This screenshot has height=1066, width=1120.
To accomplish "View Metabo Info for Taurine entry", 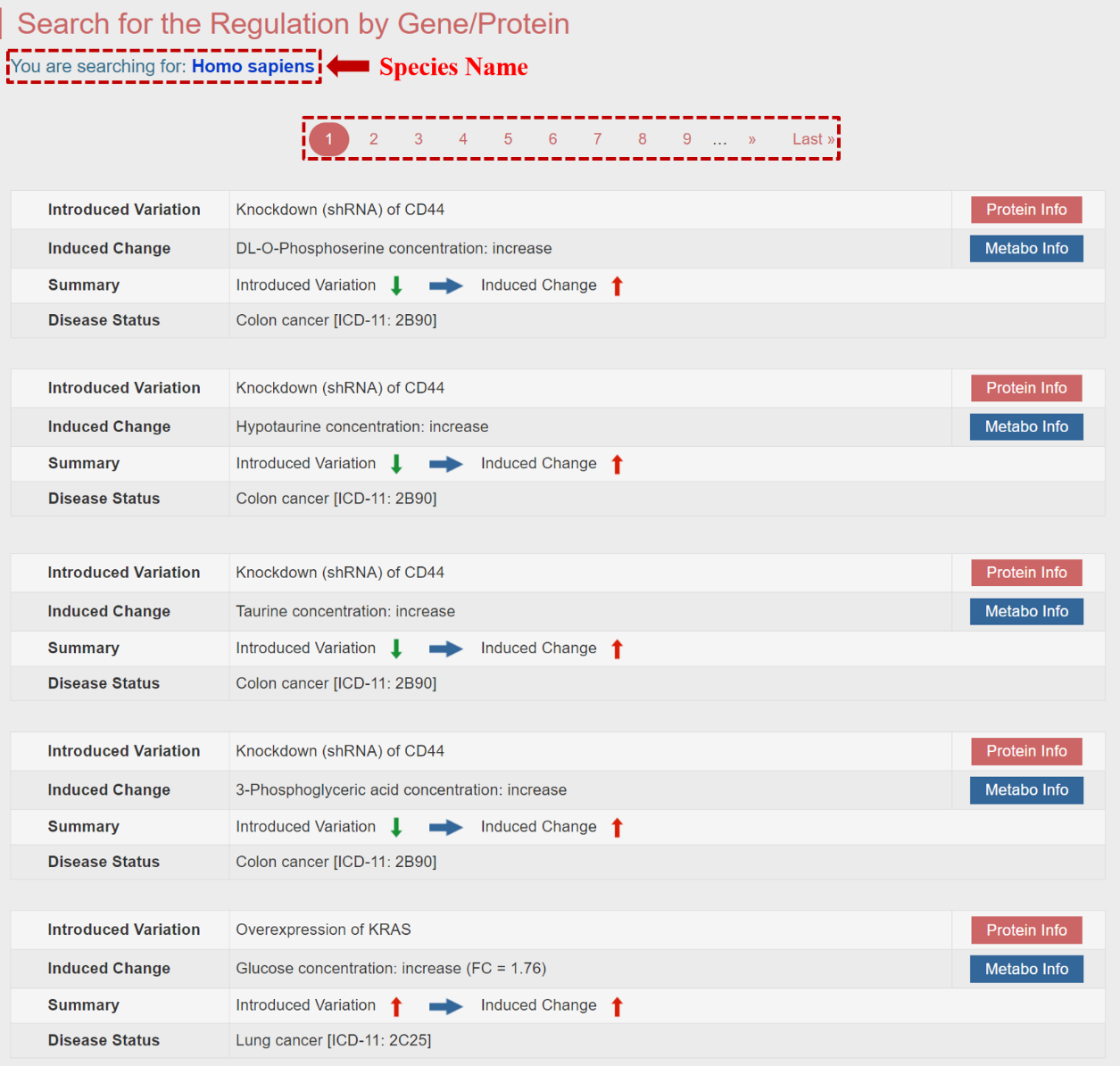I will click(x=1026, y=612).
